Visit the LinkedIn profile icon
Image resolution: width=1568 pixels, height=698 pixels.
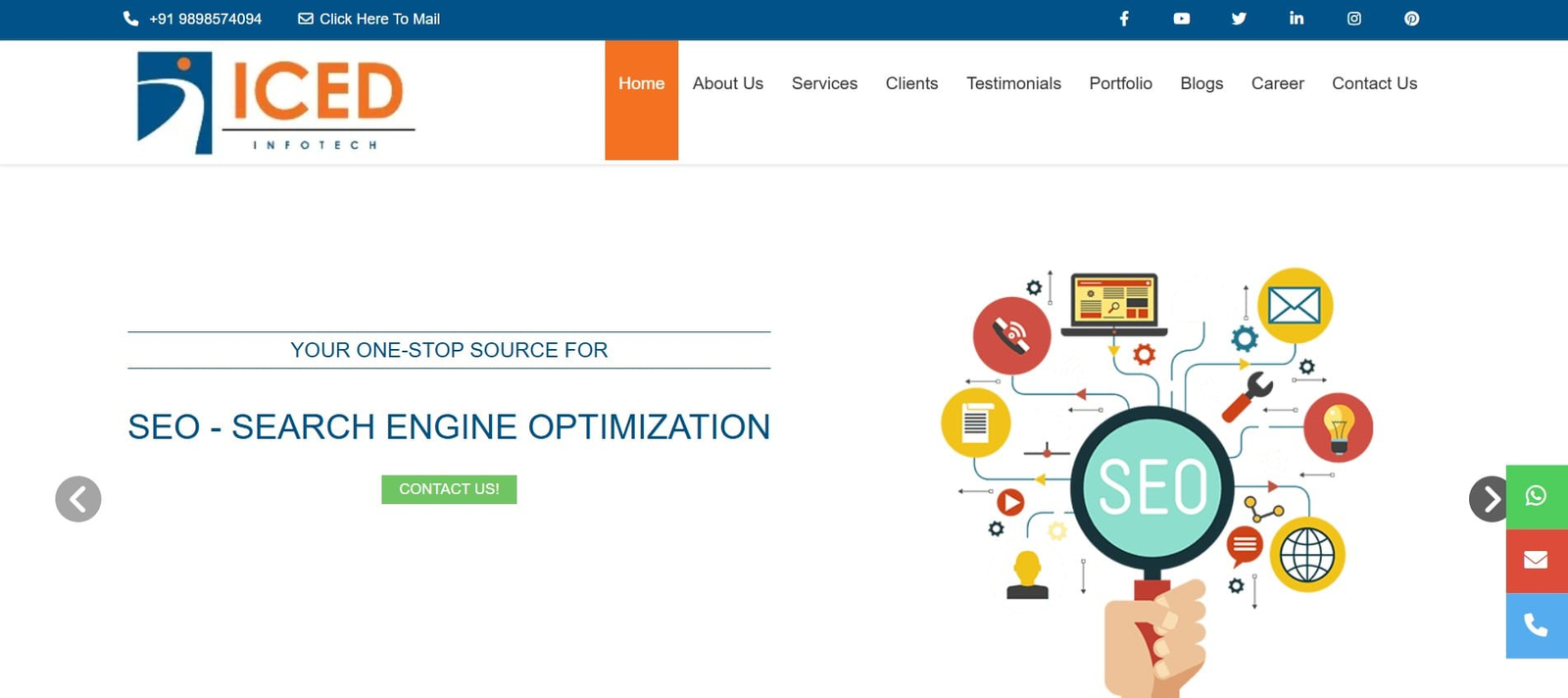(x=1297, y=19)
